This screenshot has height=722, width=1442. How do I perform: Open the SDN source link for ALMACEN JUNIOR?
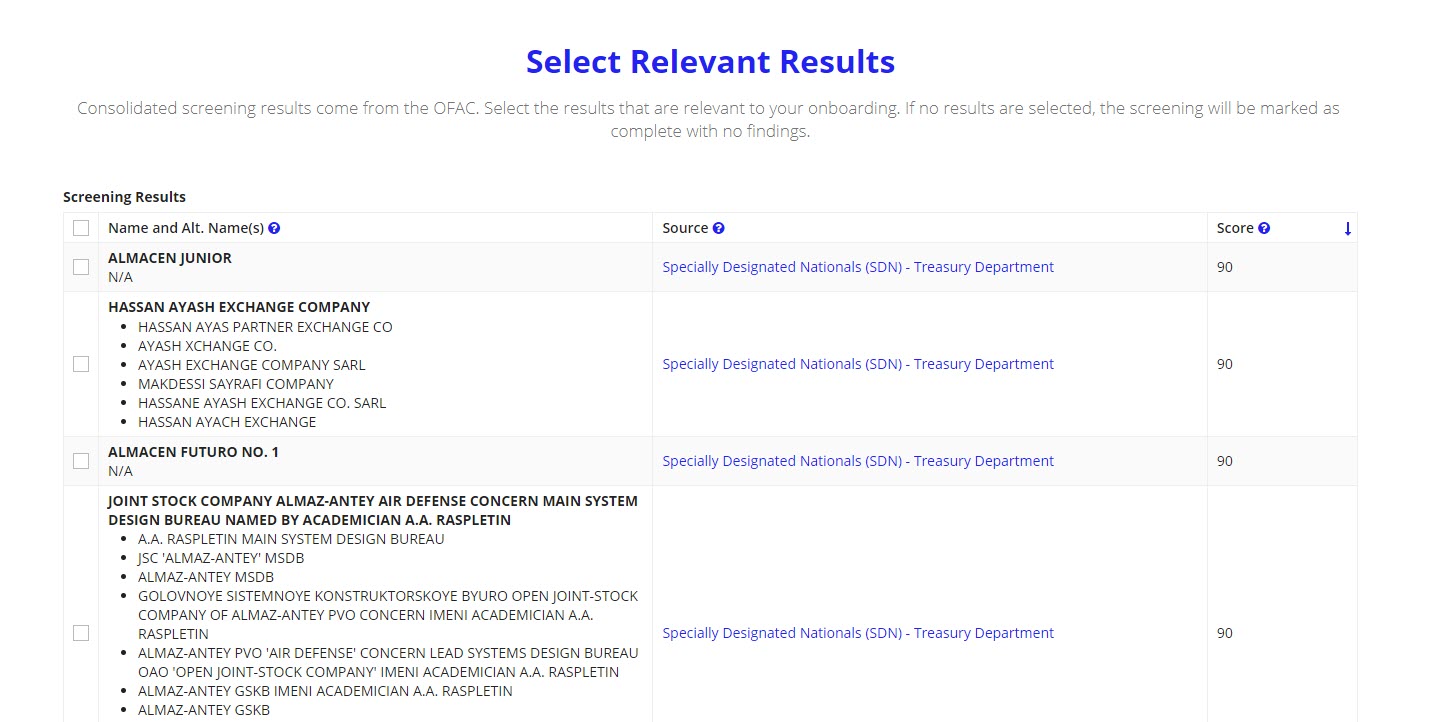click(x=857, y=266)
